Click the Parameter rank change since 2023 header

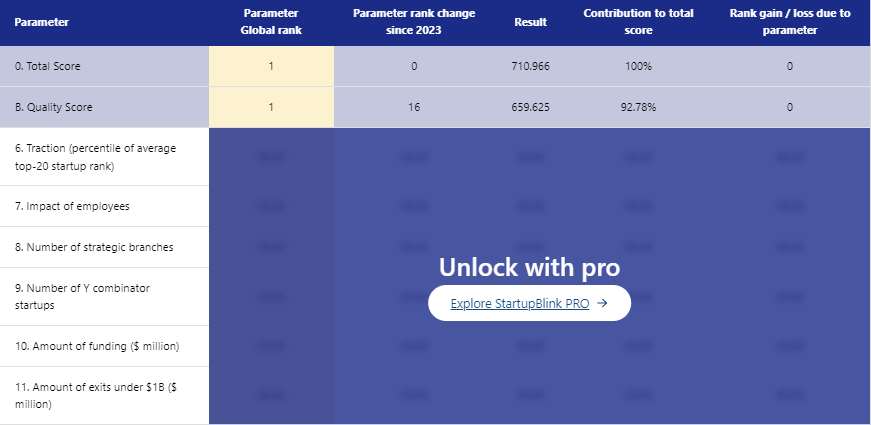414,22
